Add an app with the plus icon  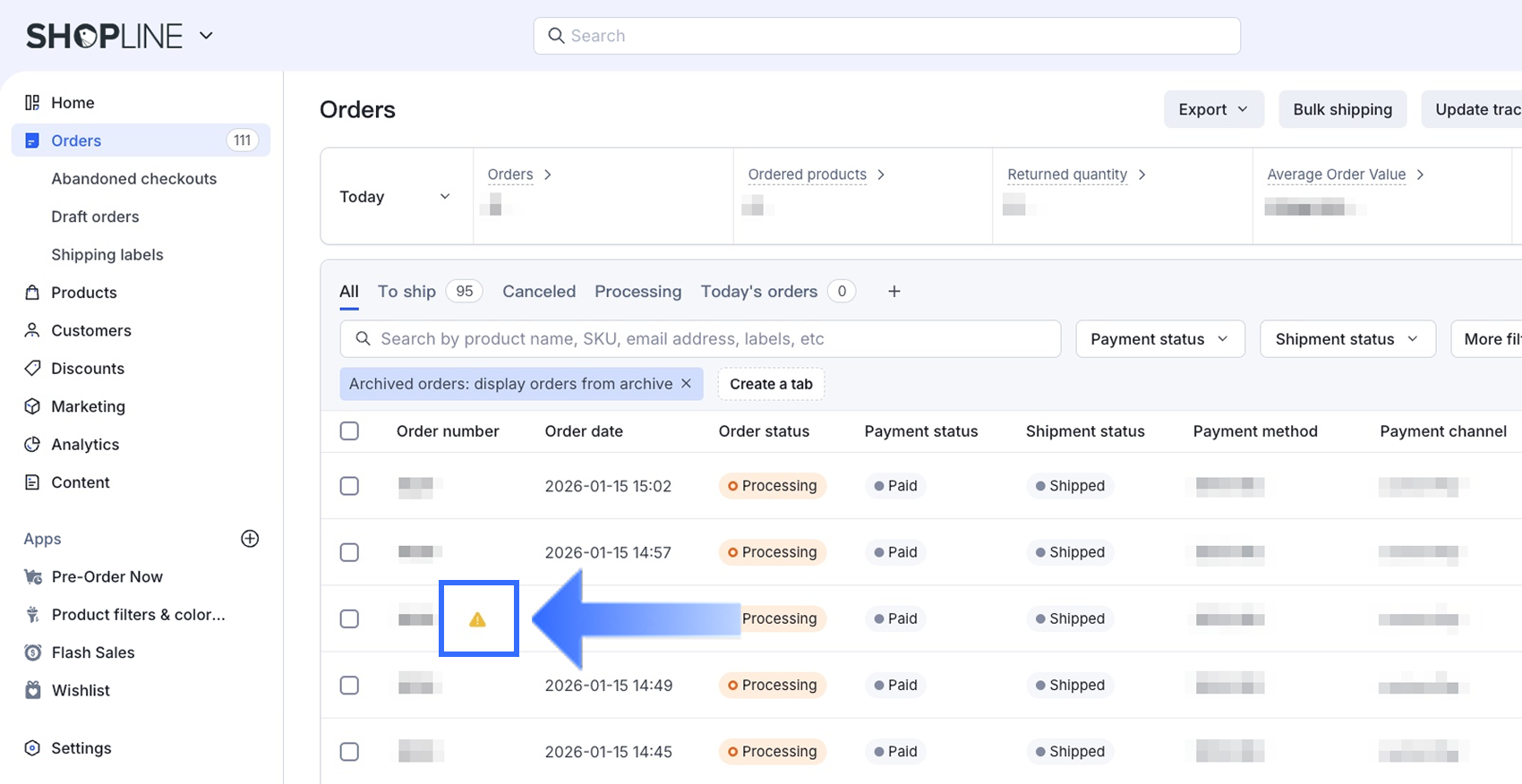(250, 539)
